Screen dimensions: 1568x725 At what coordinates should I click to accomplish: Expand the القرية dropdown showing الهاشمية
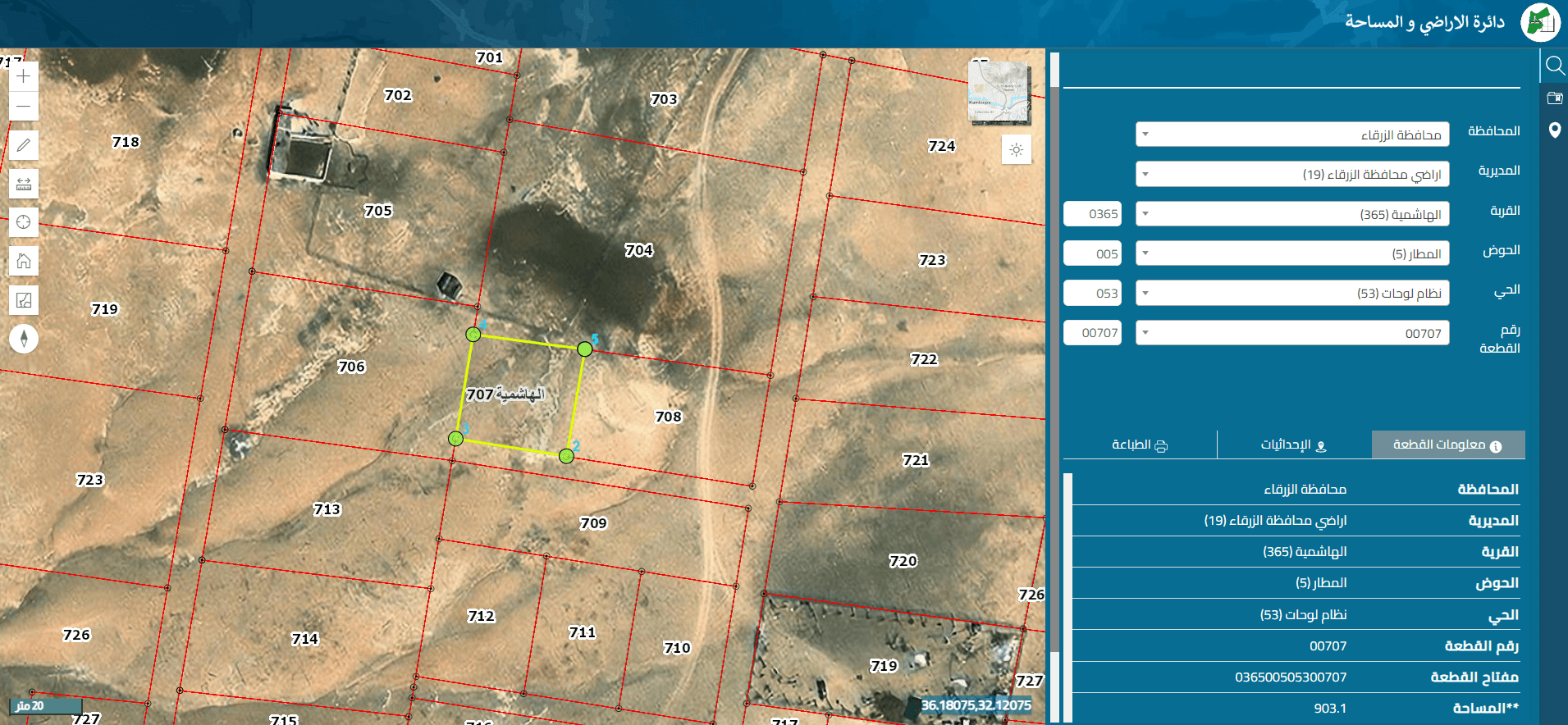click(1292, 214)
